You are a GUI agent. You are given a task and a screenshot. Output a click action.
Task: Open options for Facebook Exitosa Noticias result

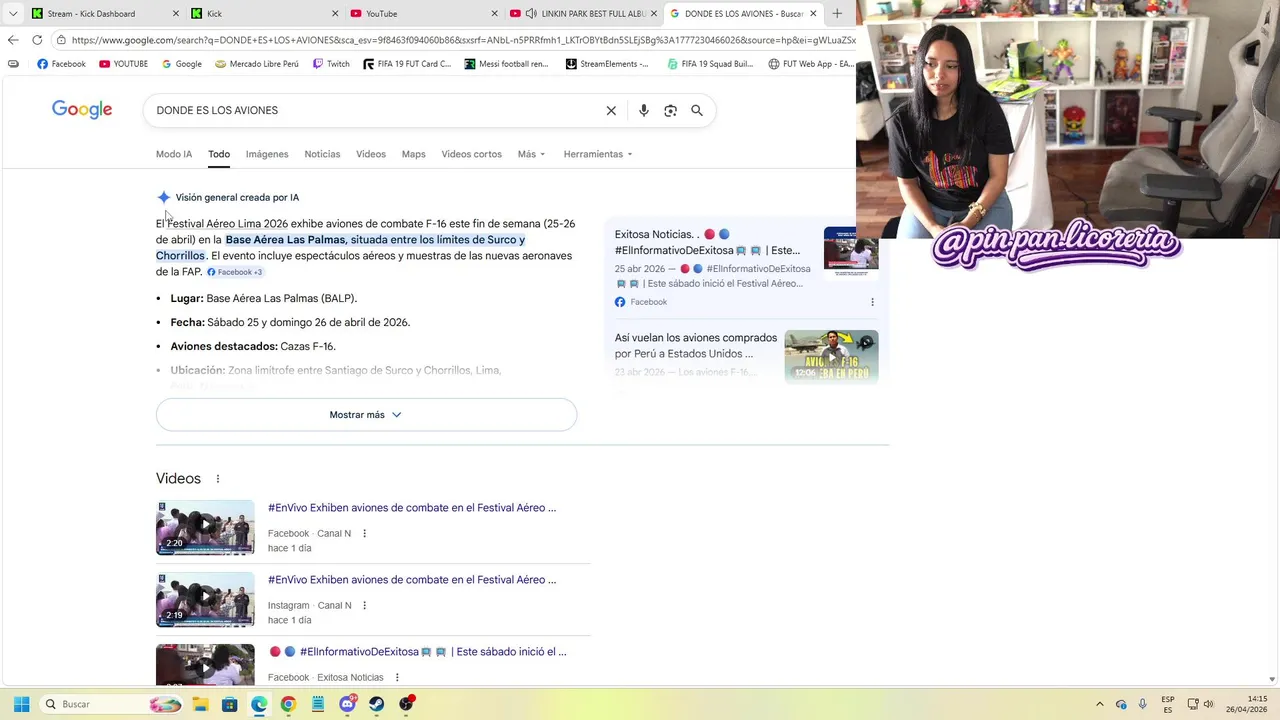pyautogui.click(x=397, y=678)
